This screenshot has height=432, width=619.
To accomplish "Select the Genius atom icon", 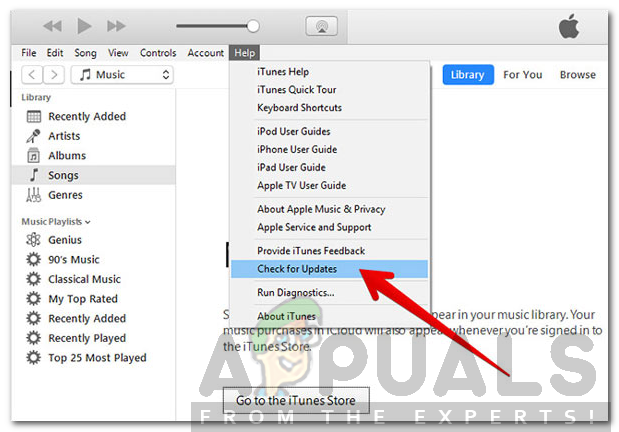I will (34, 240).
